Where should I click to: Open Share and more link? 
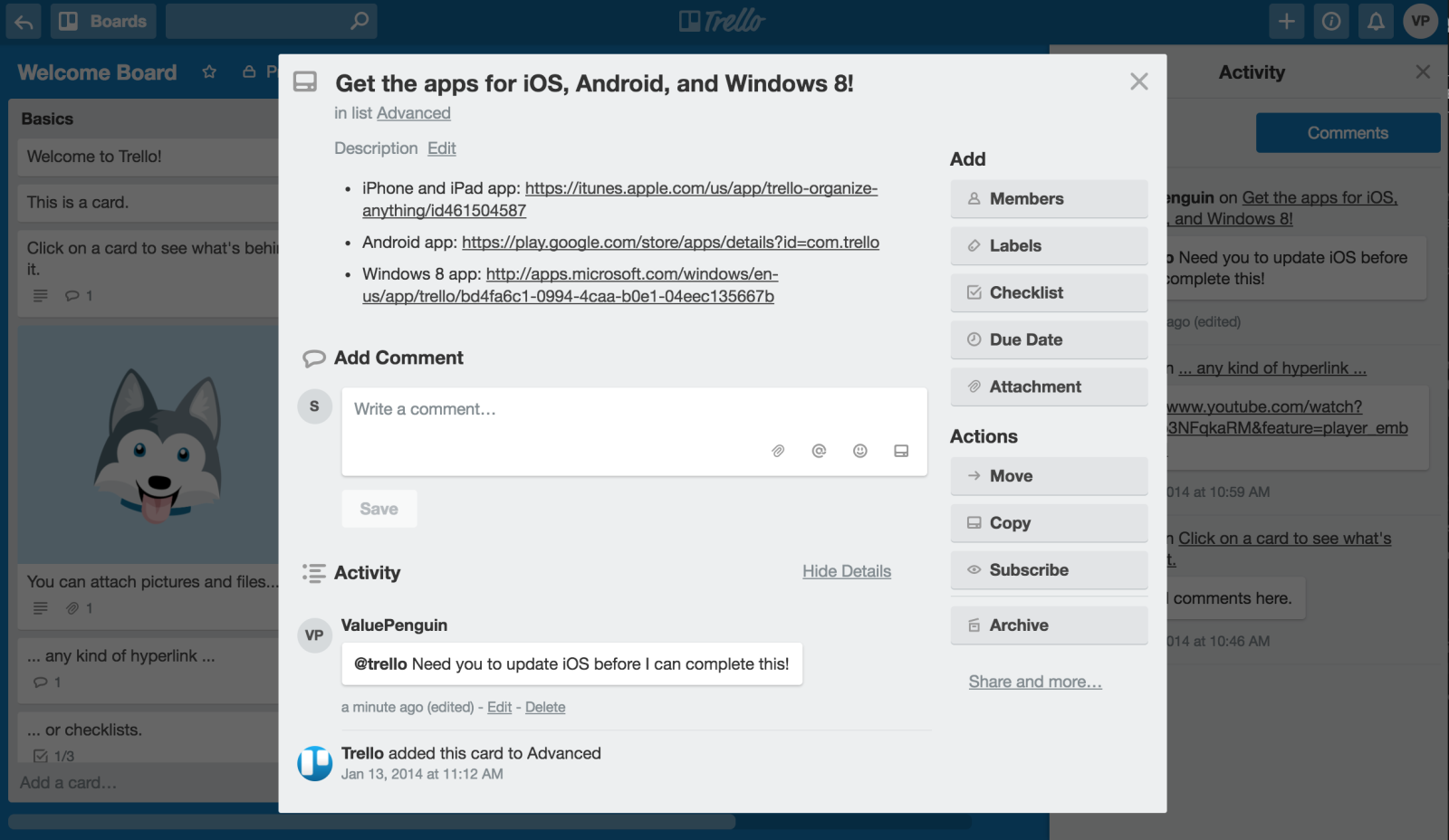(x=1035, y=682)
